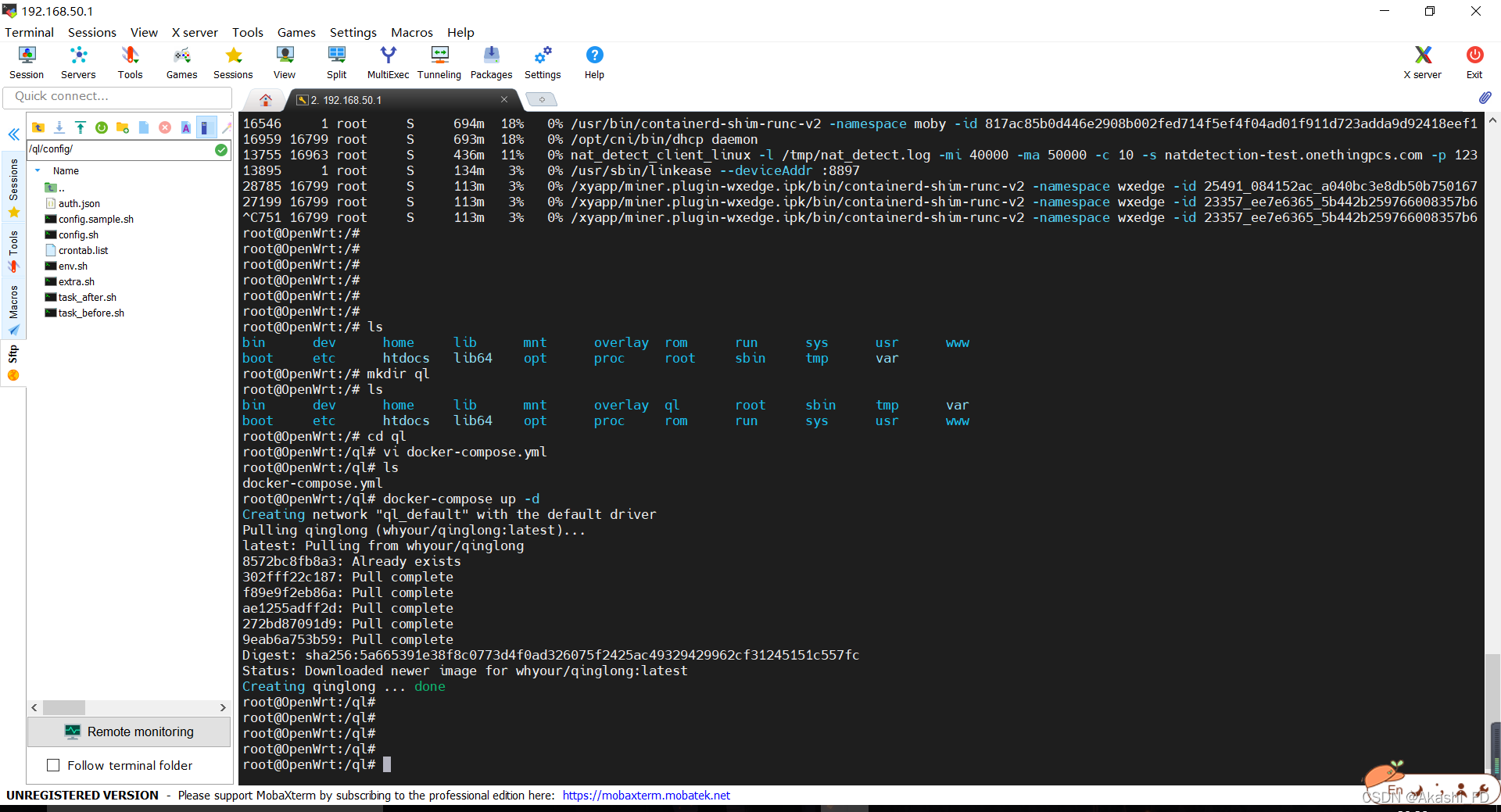Refresh the SFTP file listing
1501x812 pixels.
pyautogui.click(x=102, y=127)
